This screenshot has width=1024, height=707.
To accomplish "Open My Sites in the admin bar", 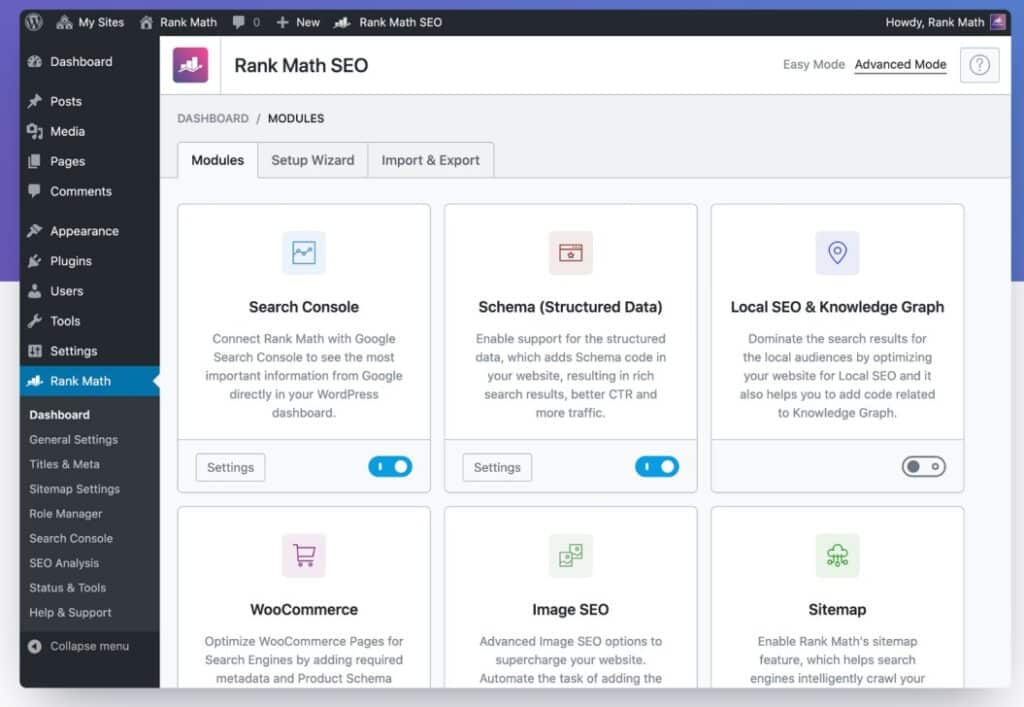I will [x=90, y=22].
